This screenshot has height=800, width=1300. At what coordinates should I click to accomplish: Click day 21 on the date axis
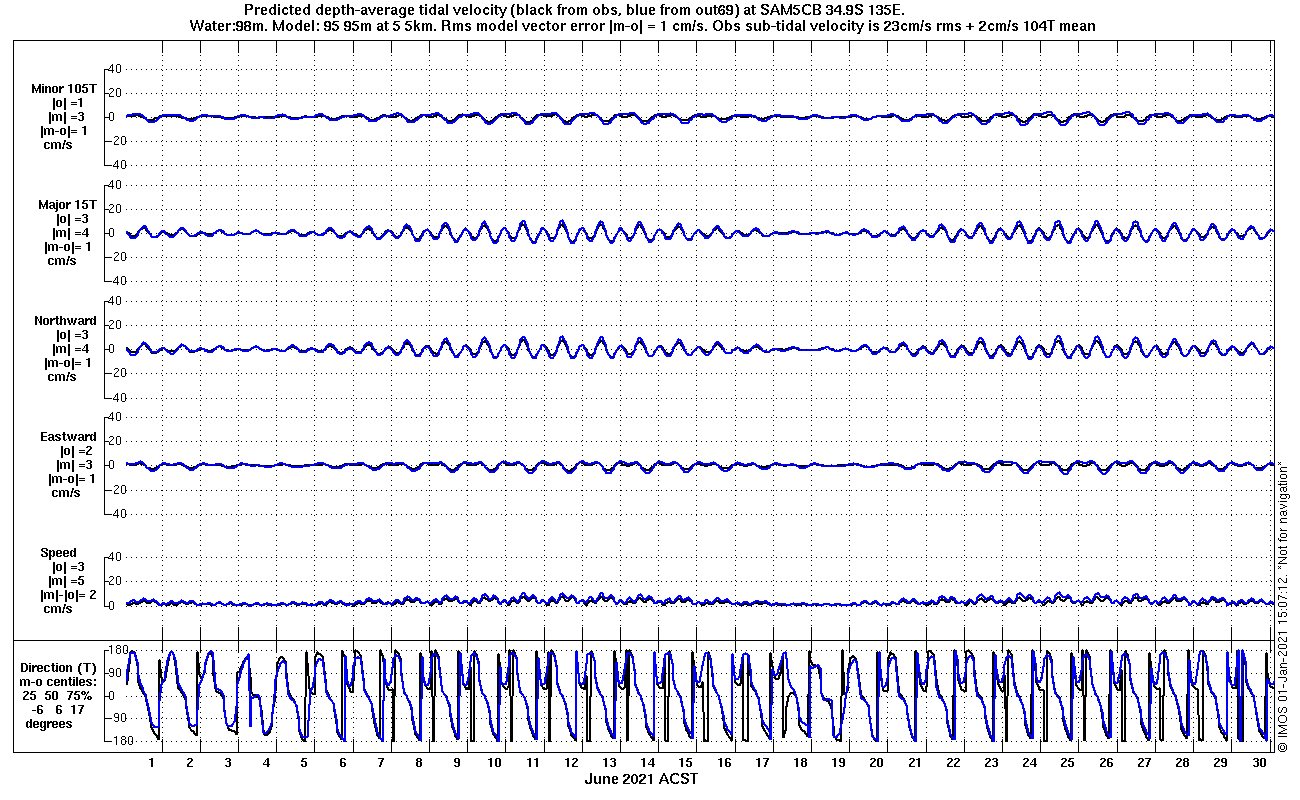tap(915, 762)
